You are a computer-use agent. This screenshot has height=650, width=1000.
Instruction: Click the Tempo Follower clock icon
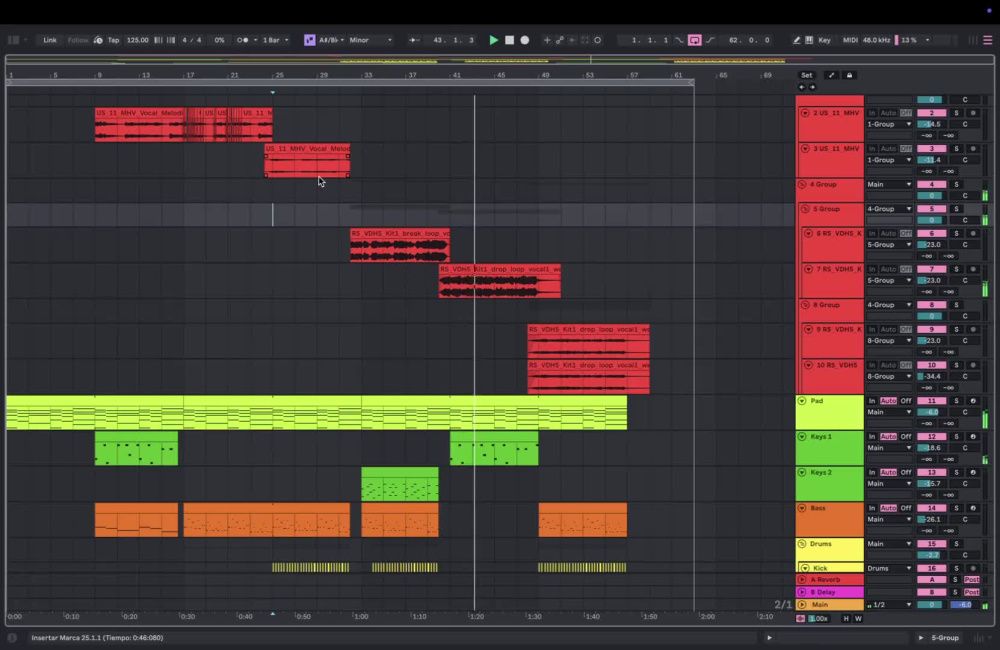[x=98, y=40]
